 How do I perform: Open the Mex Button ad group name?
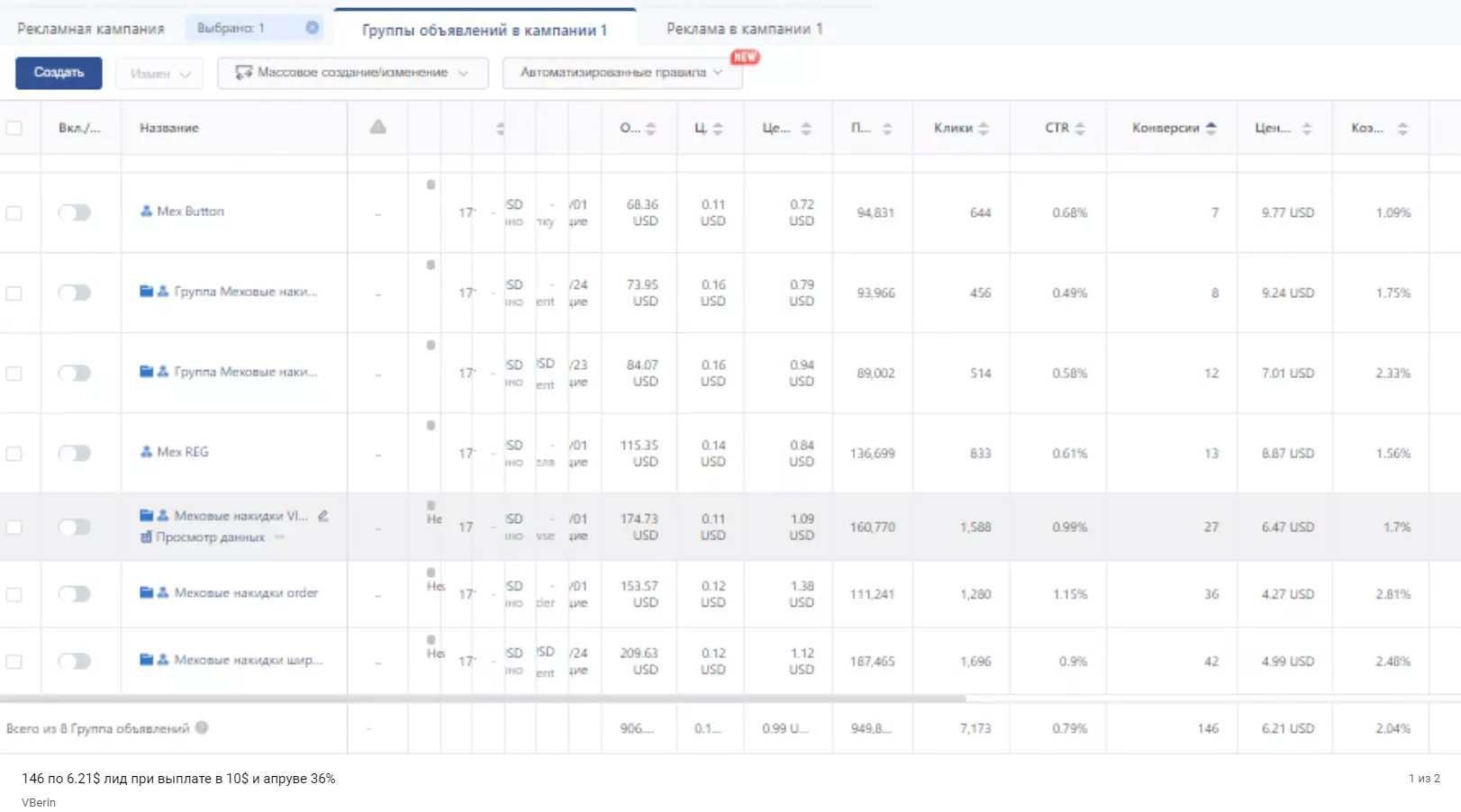[x=190, y=211]
